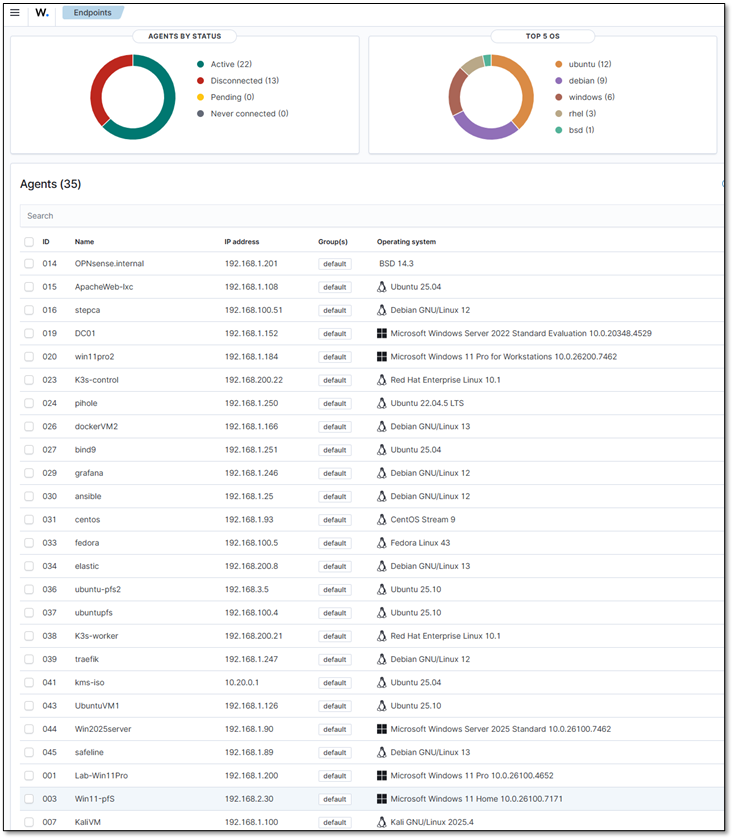The image size is (734, 840).
Task: Sort by the ID column header
Action: 46,242
